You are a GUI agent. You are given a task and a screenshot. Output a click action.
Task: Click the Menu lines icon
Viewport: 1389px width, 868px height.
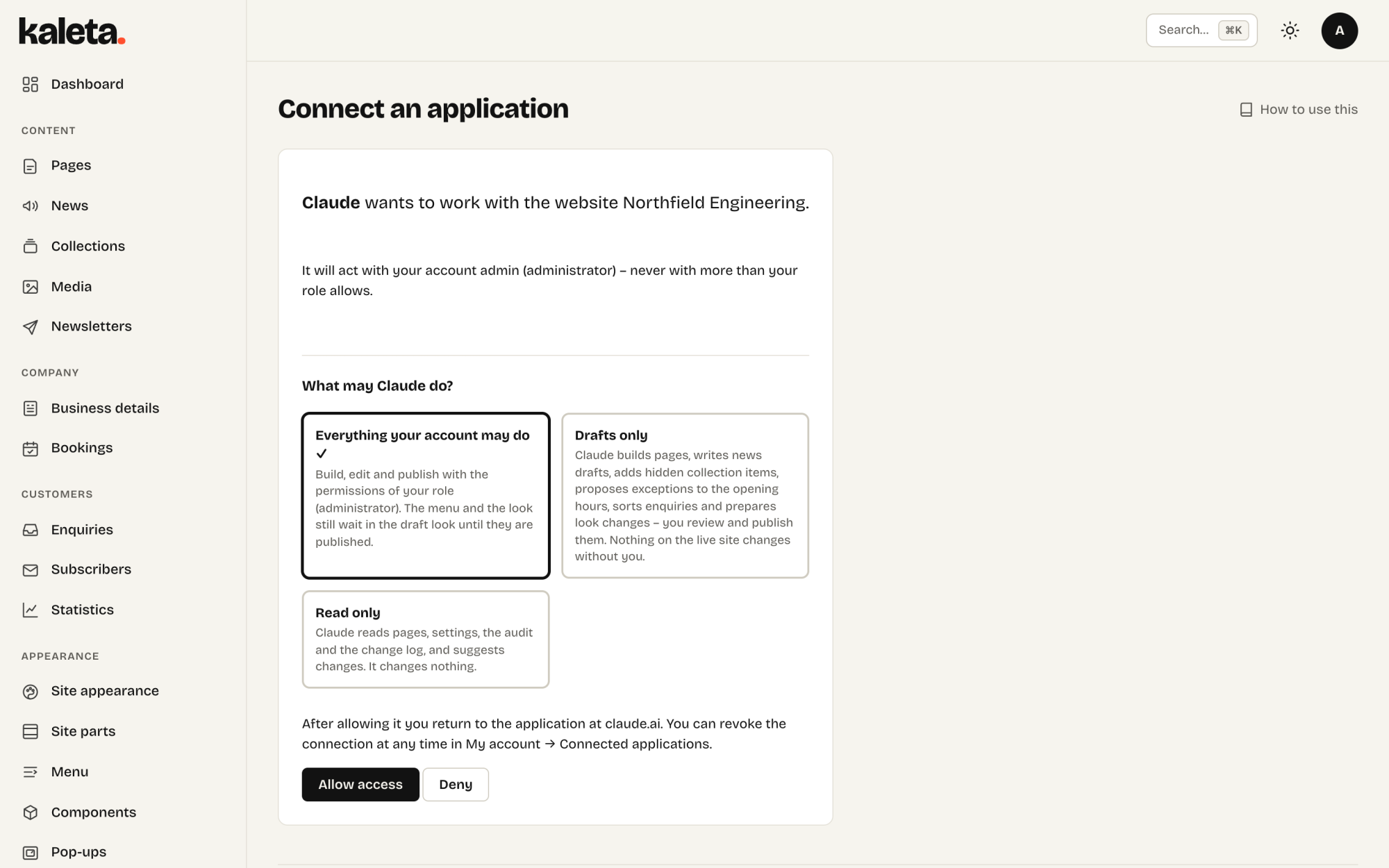pos(30,771)
